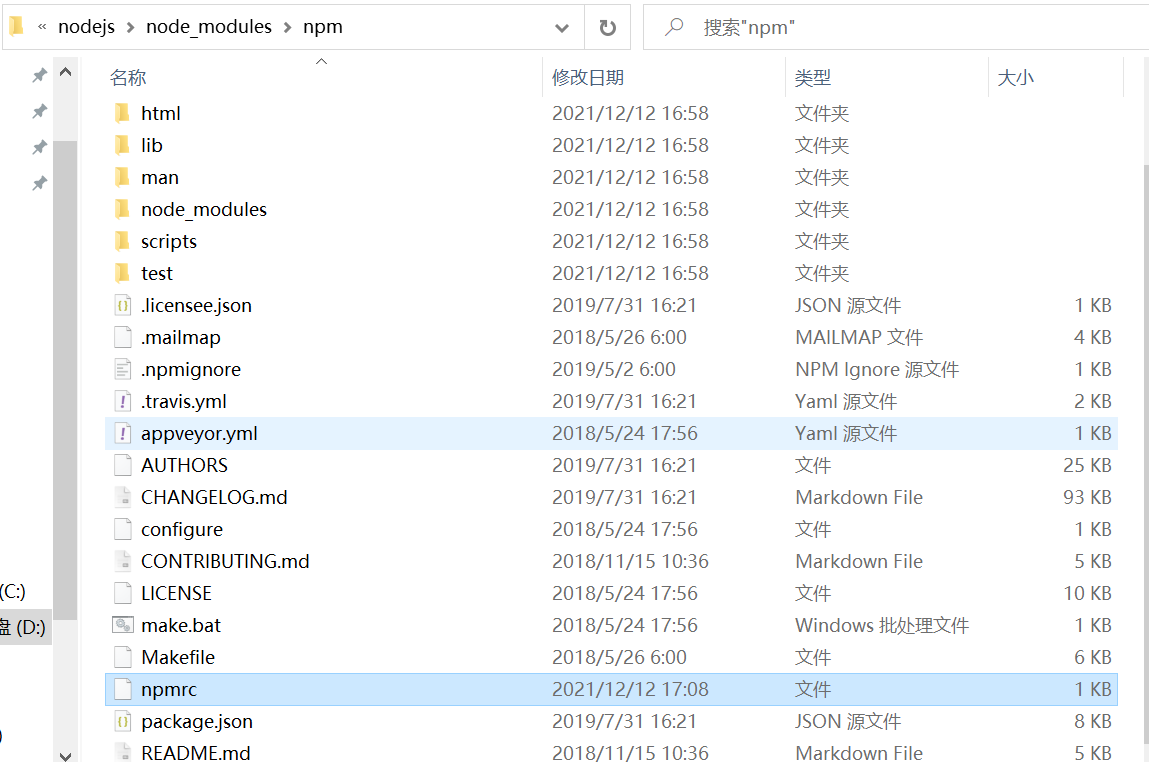Click the AUTHORS file icon

(x=122, y=465)
